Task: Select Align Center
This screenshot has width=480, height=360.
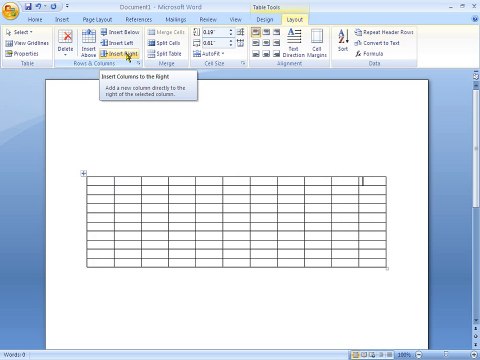Action: pyautogui.click(x=266, y=43)
